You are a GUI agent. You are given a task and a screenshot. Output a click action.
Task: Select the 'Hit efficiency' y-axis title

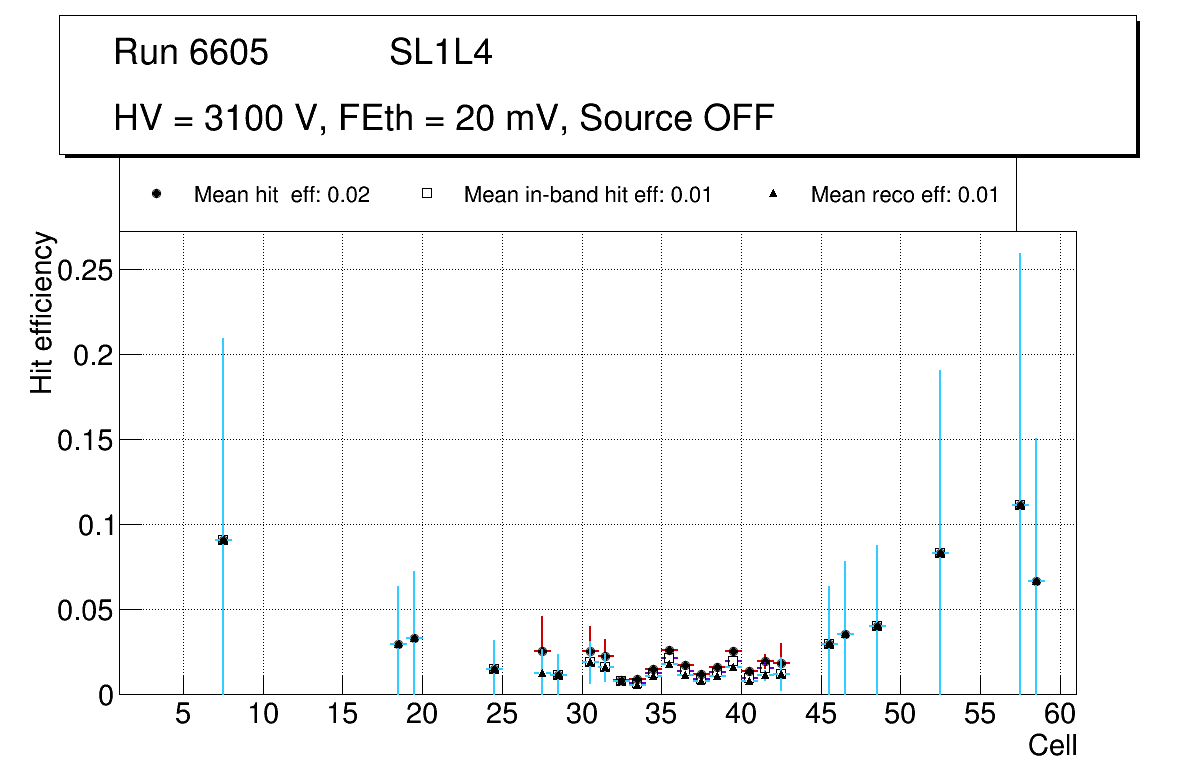click(x=42, y=313)
